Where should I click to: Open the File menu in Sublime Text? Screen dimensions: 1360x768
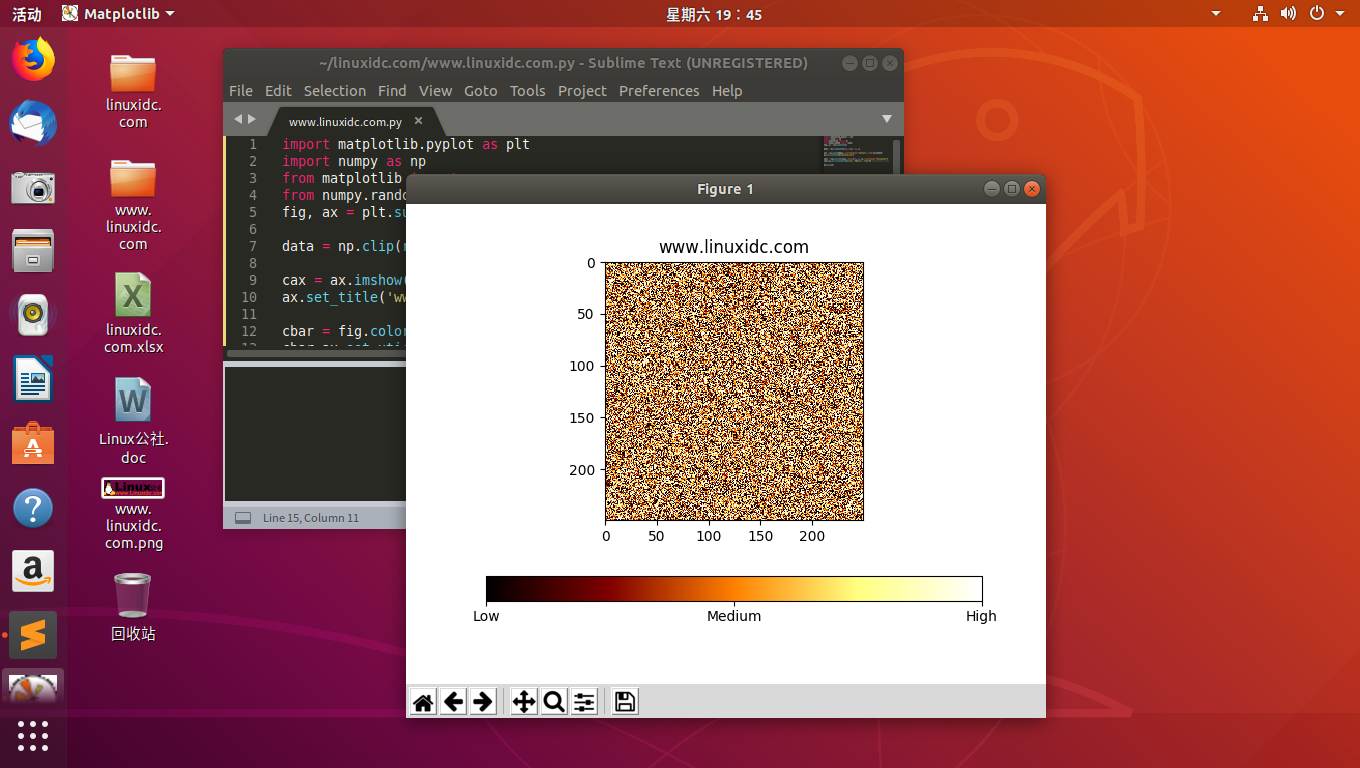241,91
